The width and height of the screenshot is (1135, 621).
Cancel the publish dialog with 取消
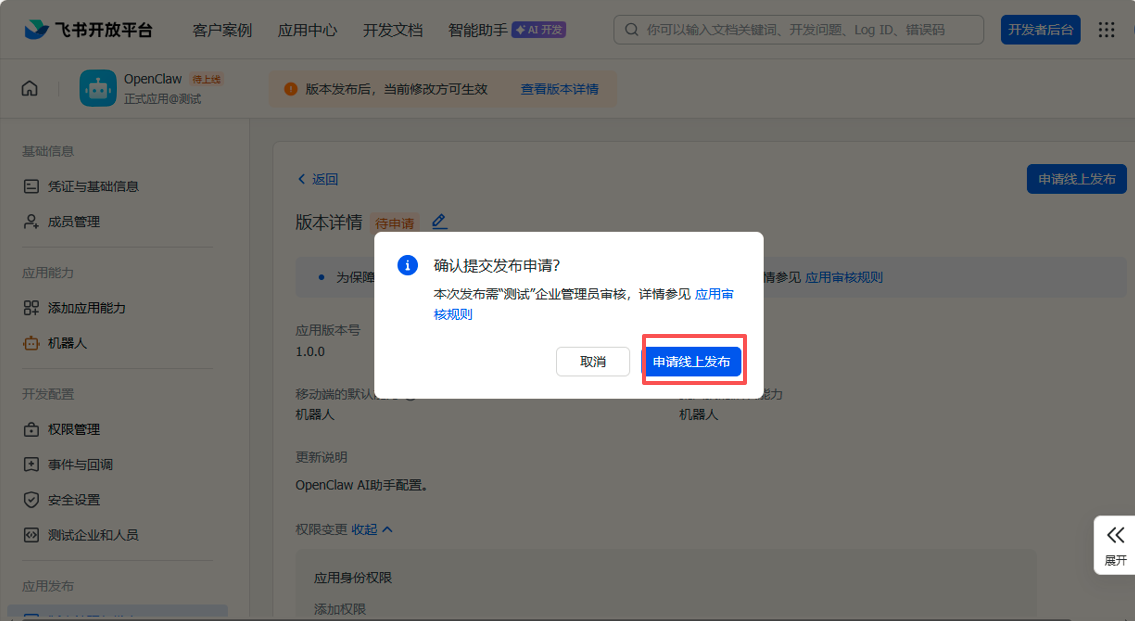click(592, 361)
